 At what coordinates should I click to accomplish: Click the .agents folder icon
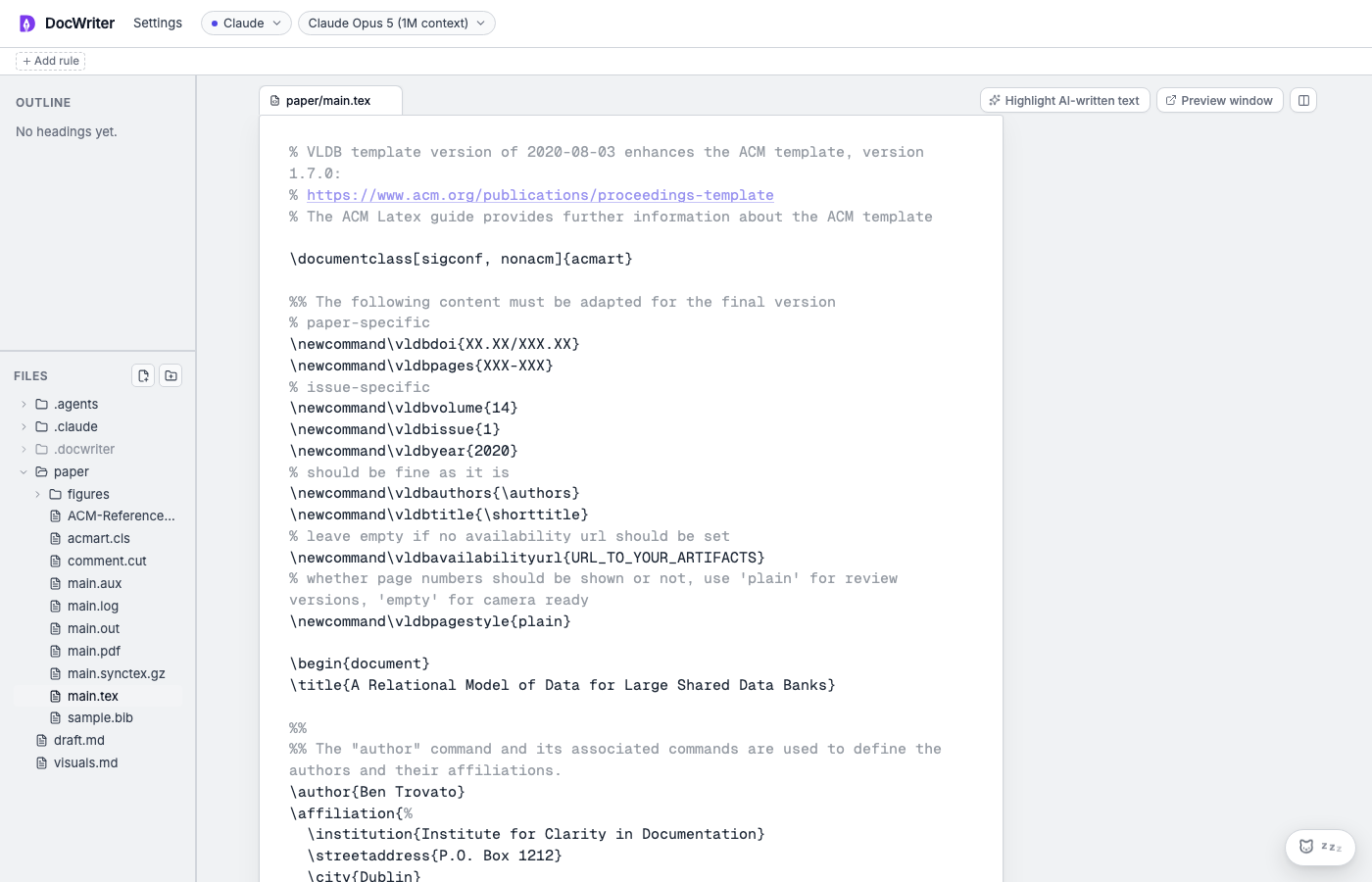tap(41, 404)
